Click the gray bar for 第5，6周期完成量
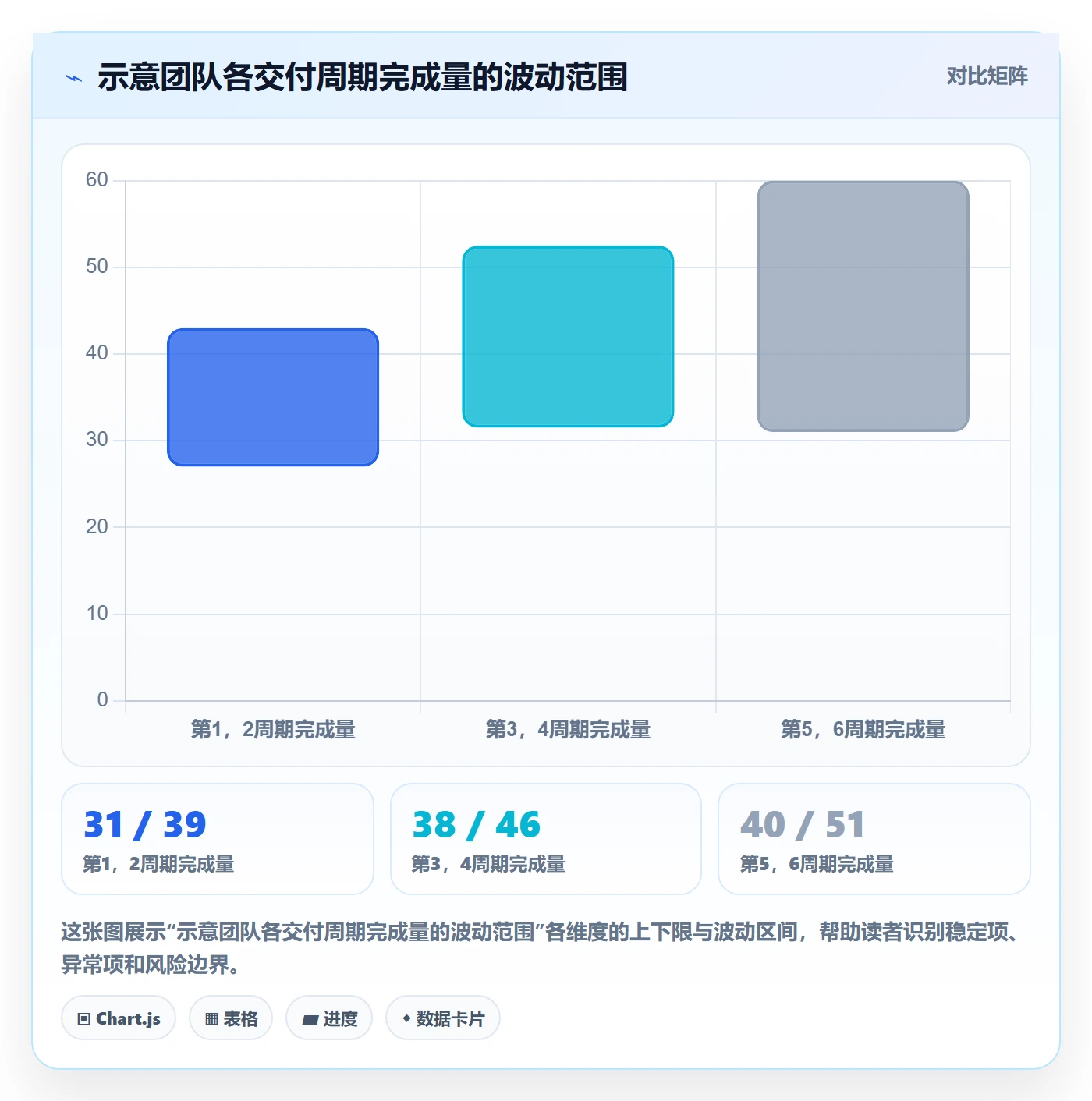Viewport: 1092px width, 1101px height. tap(863, 306)
